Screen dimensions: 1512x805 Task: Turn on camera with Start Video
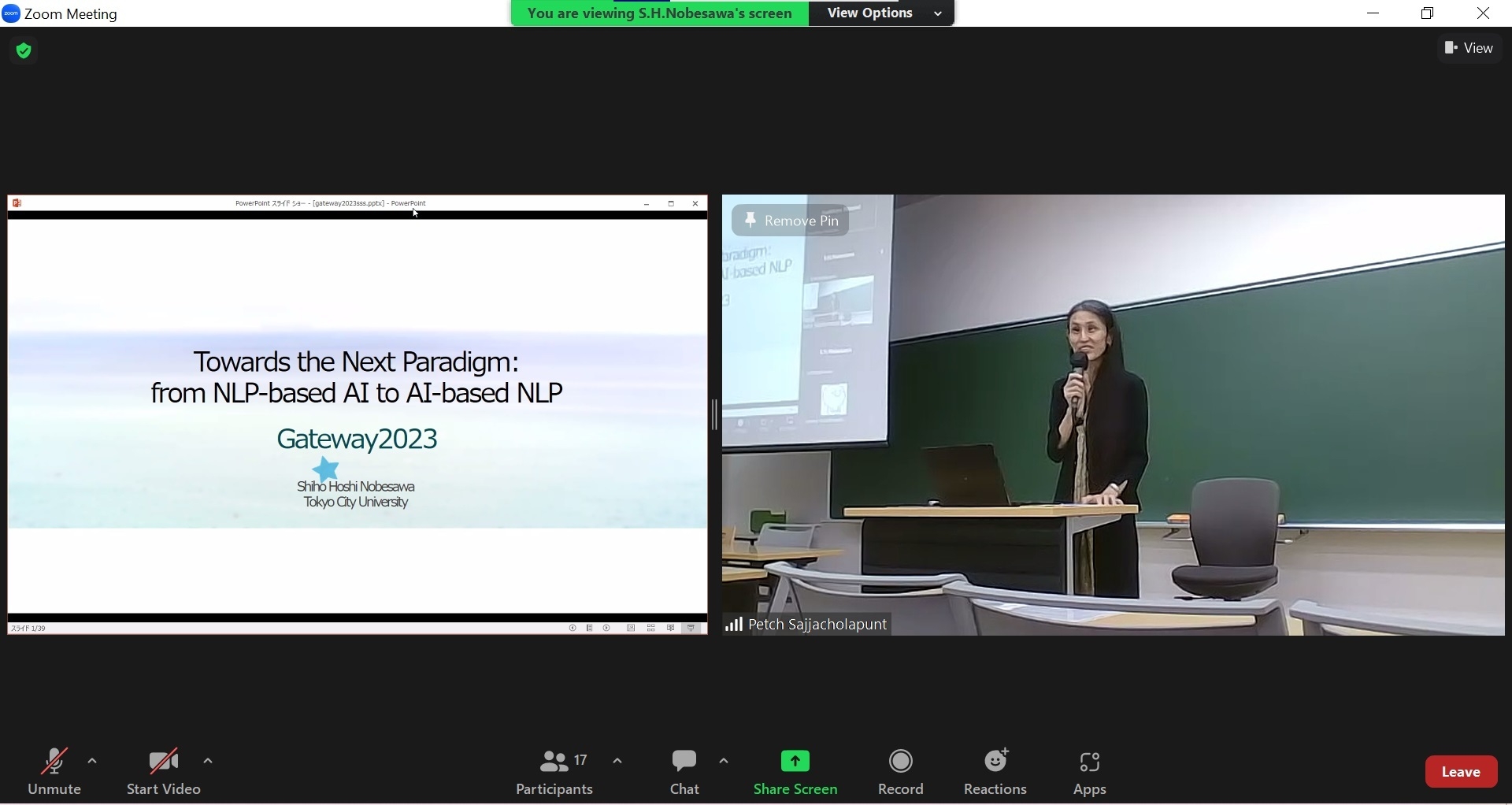coord(164,773)
